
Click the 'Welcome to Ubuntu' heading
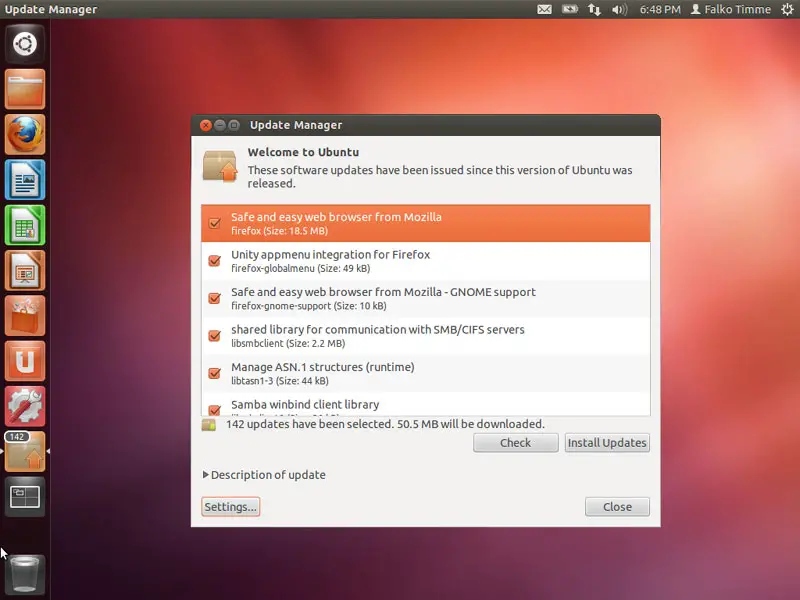click(303, 152)
